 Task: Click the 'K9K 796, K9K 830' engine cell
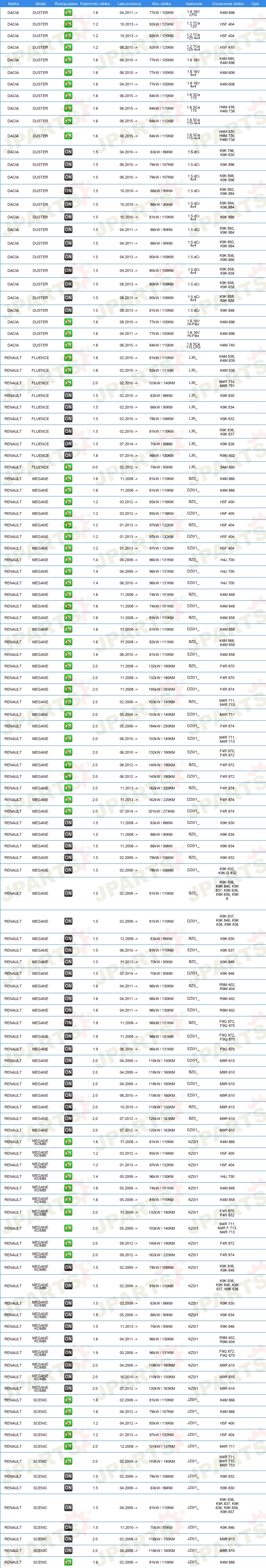coord(227,152)
